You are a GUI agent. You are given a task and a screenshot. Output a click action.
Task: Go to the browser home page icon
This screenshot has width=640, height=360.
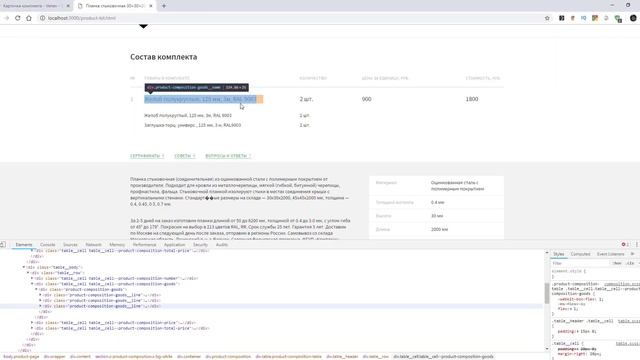click(29, 18)
